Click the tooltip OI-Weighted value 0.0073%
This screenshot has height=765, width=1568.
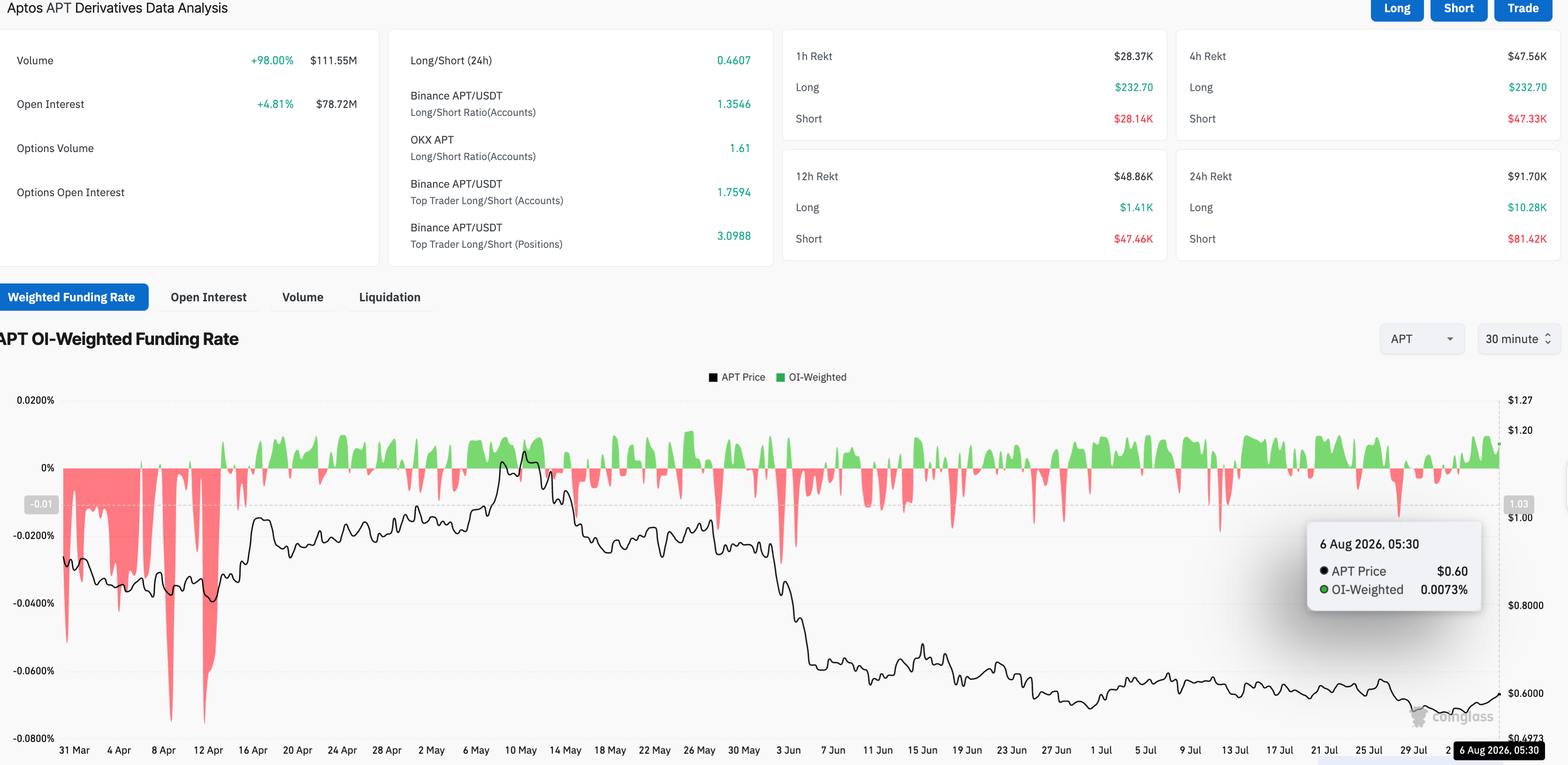tap(1444, 589)
